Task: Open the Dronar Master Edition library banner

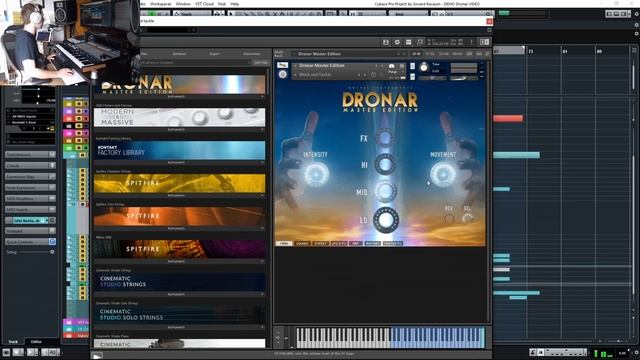Action: click(x=180, y=84)
